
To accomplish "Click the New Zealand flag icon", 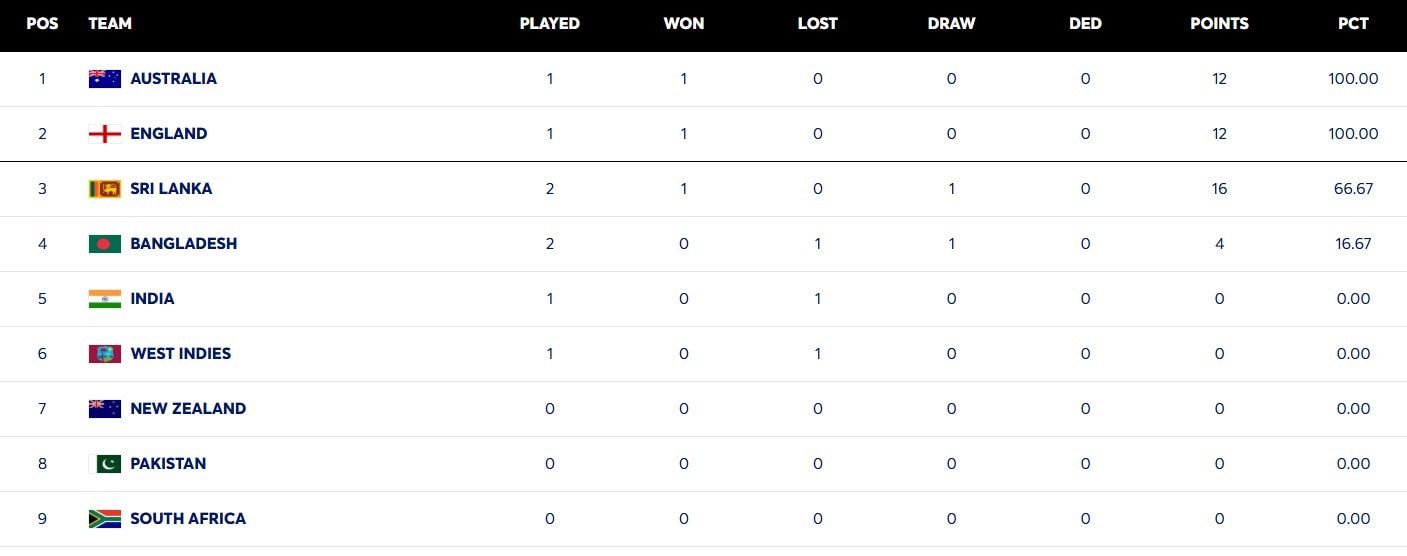I will pyautogui.click(x=105, y=409).
